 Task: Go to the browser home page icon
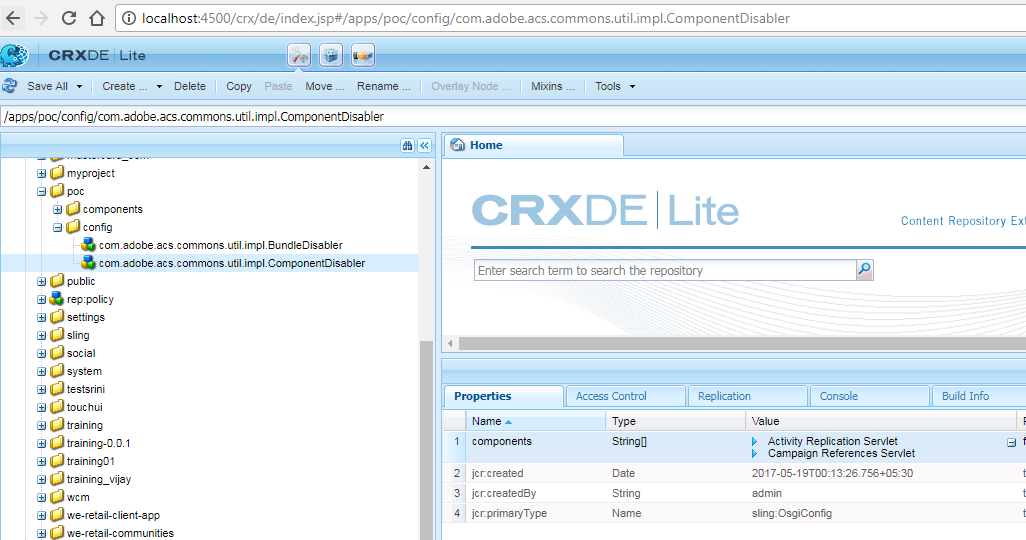97,18
